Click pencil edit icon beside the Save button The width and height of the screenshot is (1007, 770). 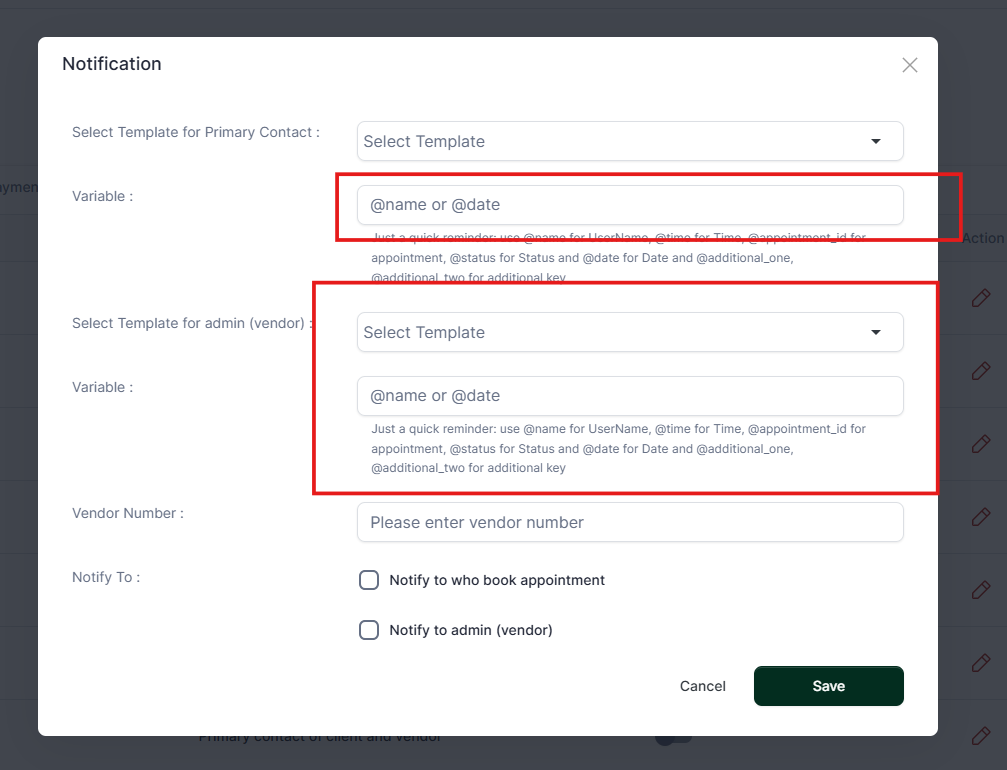tap(980, 662)
